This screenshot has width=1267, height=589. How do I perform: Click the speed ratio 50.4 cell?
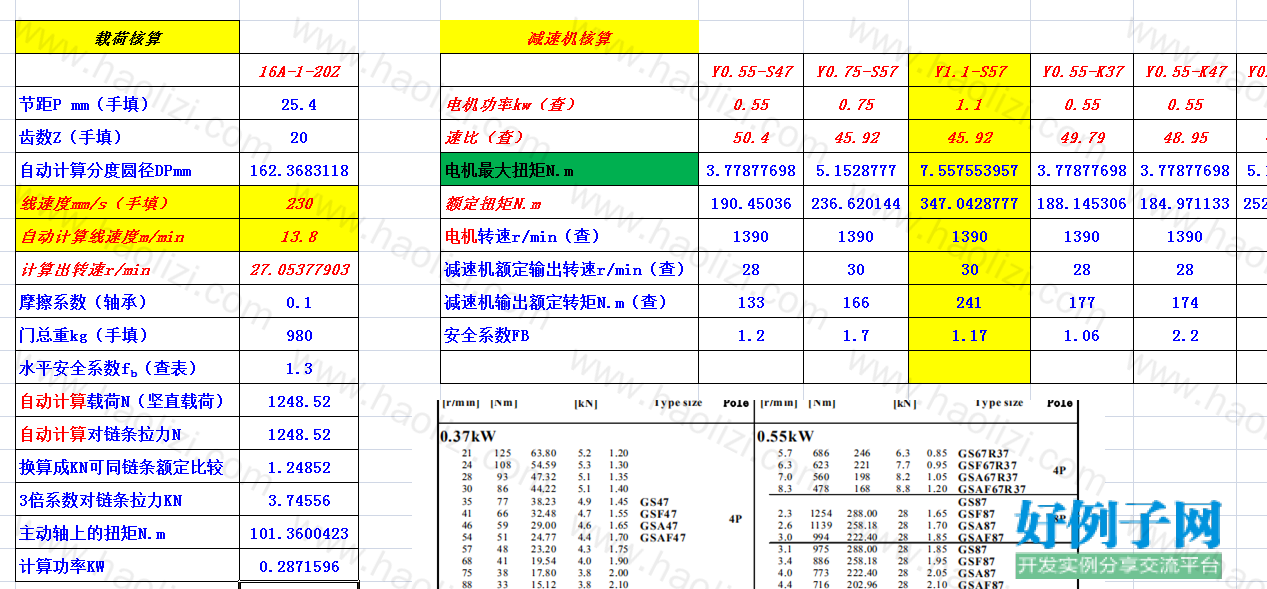[751, 137]
